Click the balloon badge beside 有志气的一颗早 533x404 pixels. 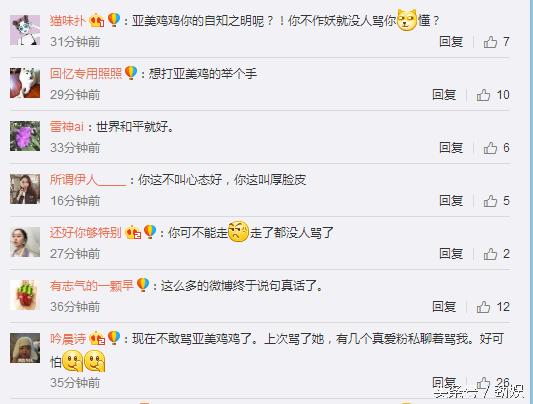point(143,285)
